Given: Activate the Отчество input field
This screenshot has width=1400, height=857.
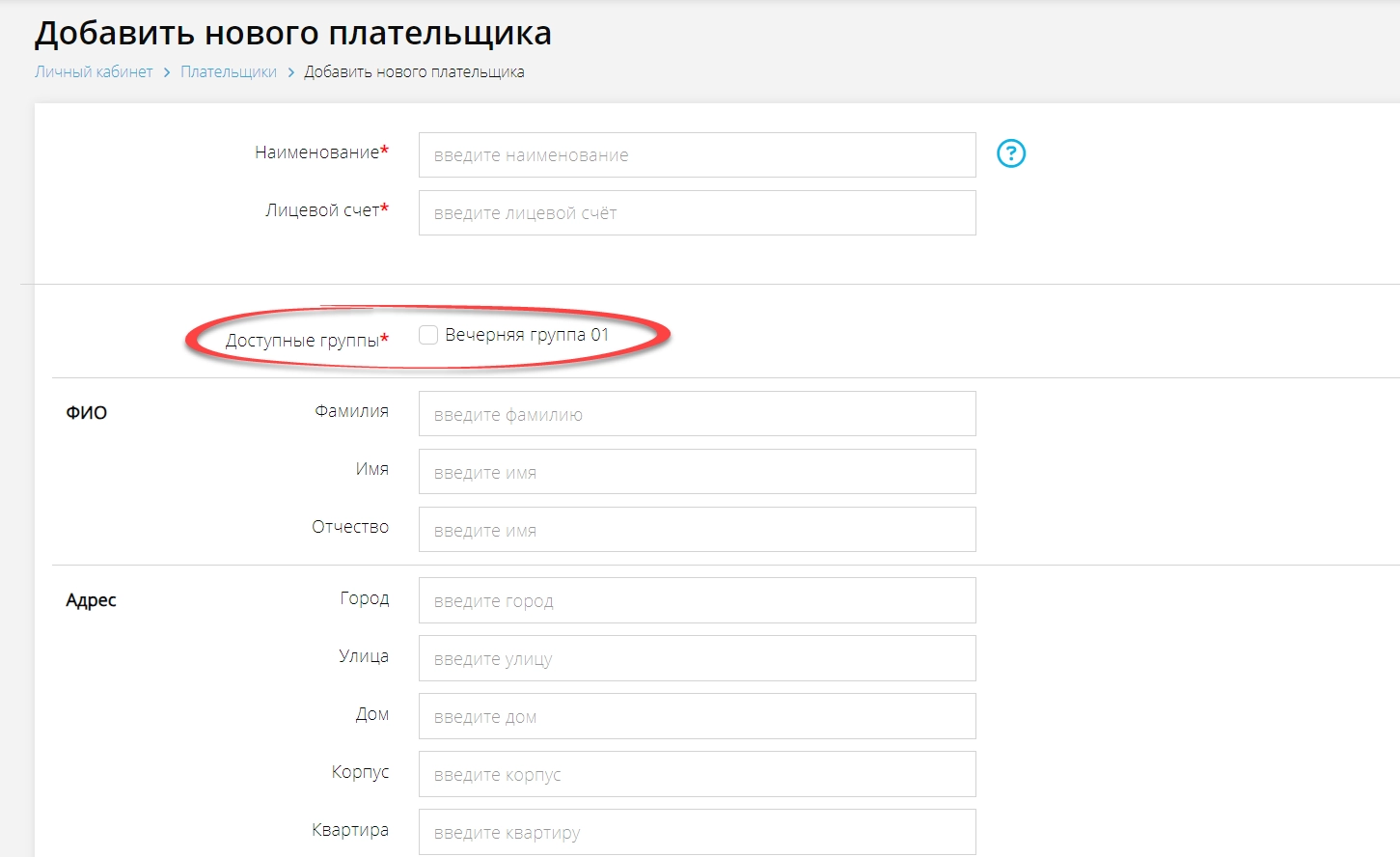Looking at the screenshot, I should coord(697,530).
